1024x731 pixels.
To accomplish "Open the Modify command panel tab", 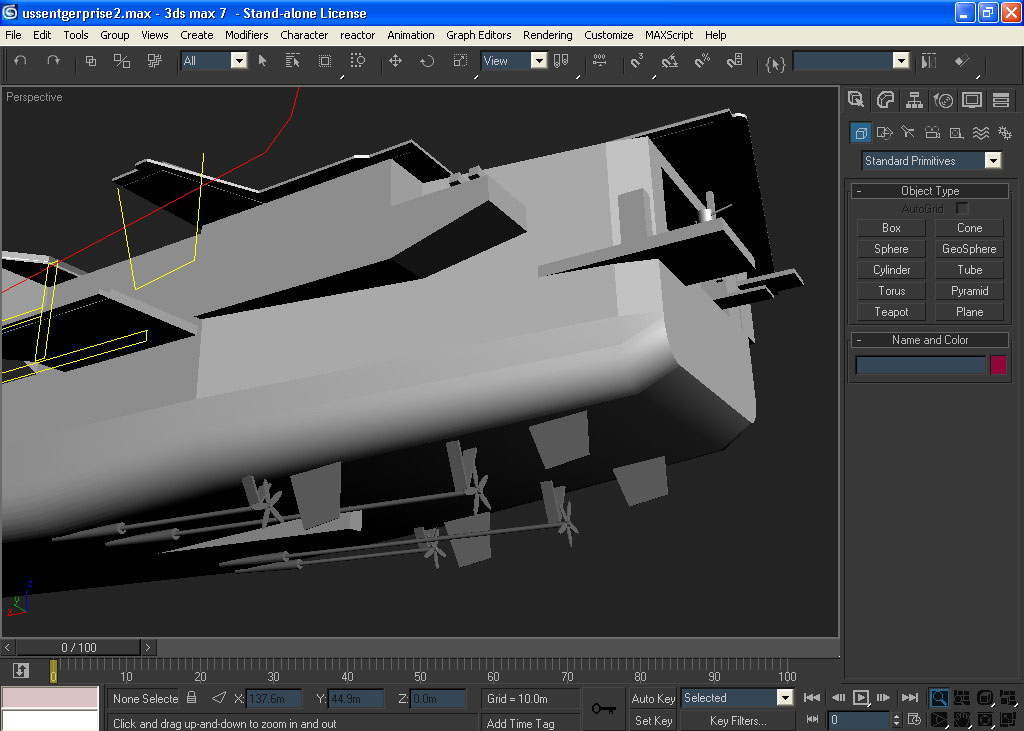I will 885,99.
